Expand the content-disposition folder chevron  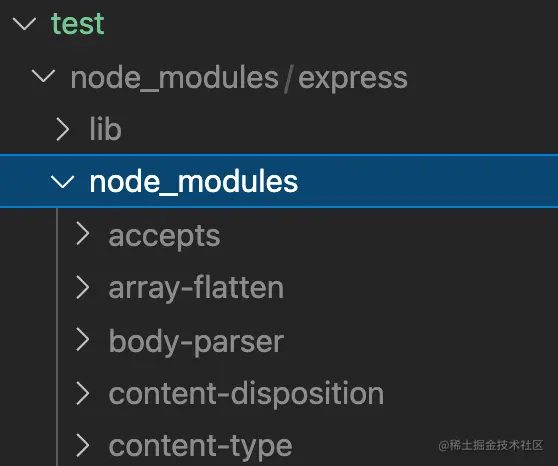(x=83, y=393)
